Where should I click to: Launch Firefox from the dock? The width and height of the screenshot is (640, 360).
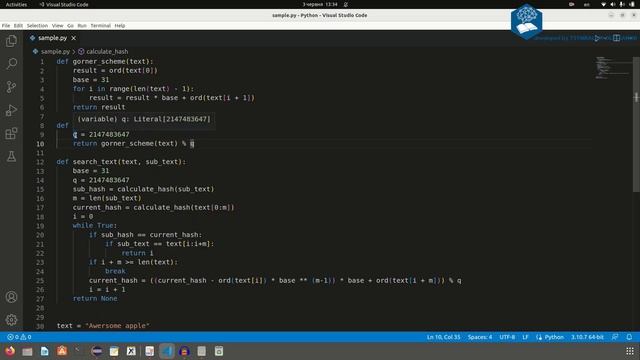coord(10,351)
